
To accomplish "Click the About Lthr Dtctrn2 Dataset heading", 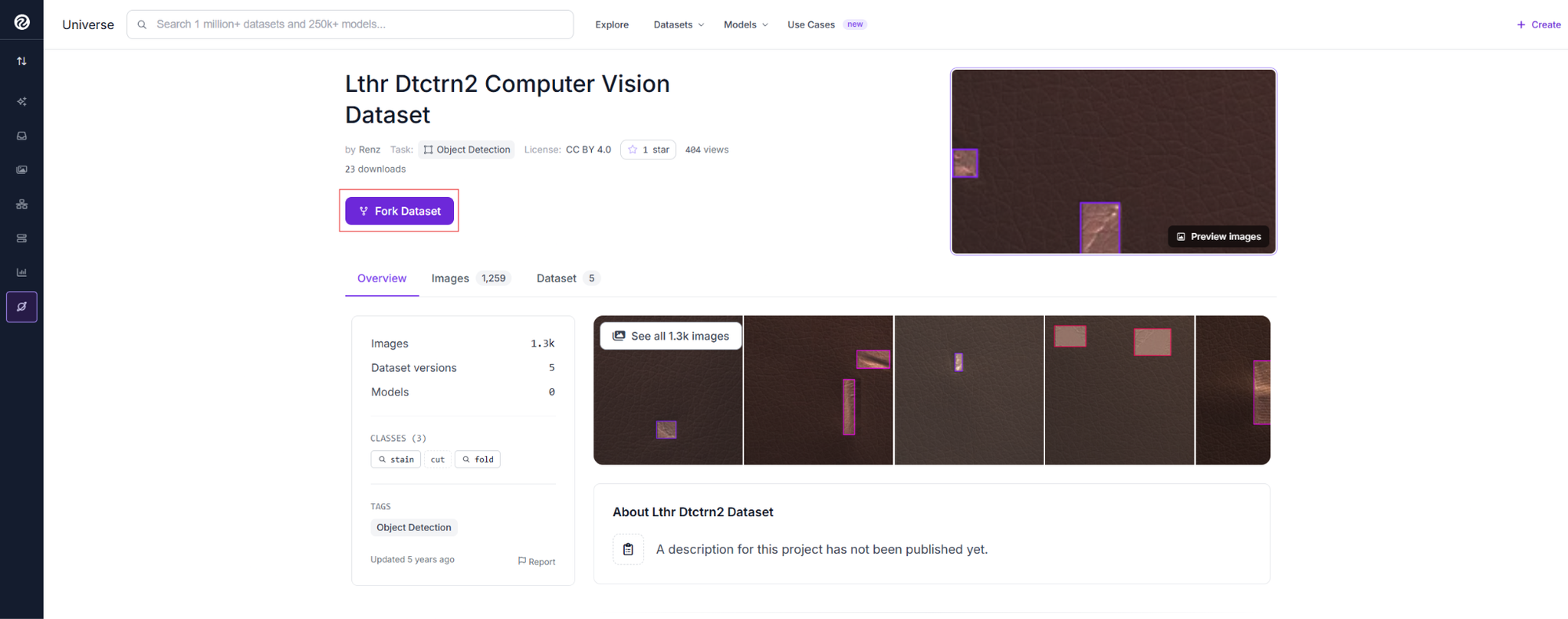I will pos(693,512).
